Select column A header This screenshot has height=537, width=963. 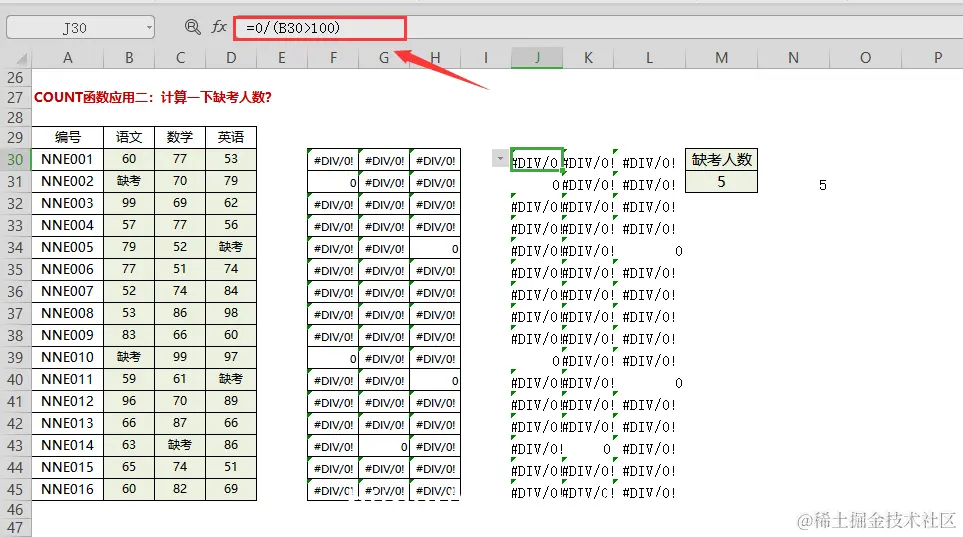68,58
